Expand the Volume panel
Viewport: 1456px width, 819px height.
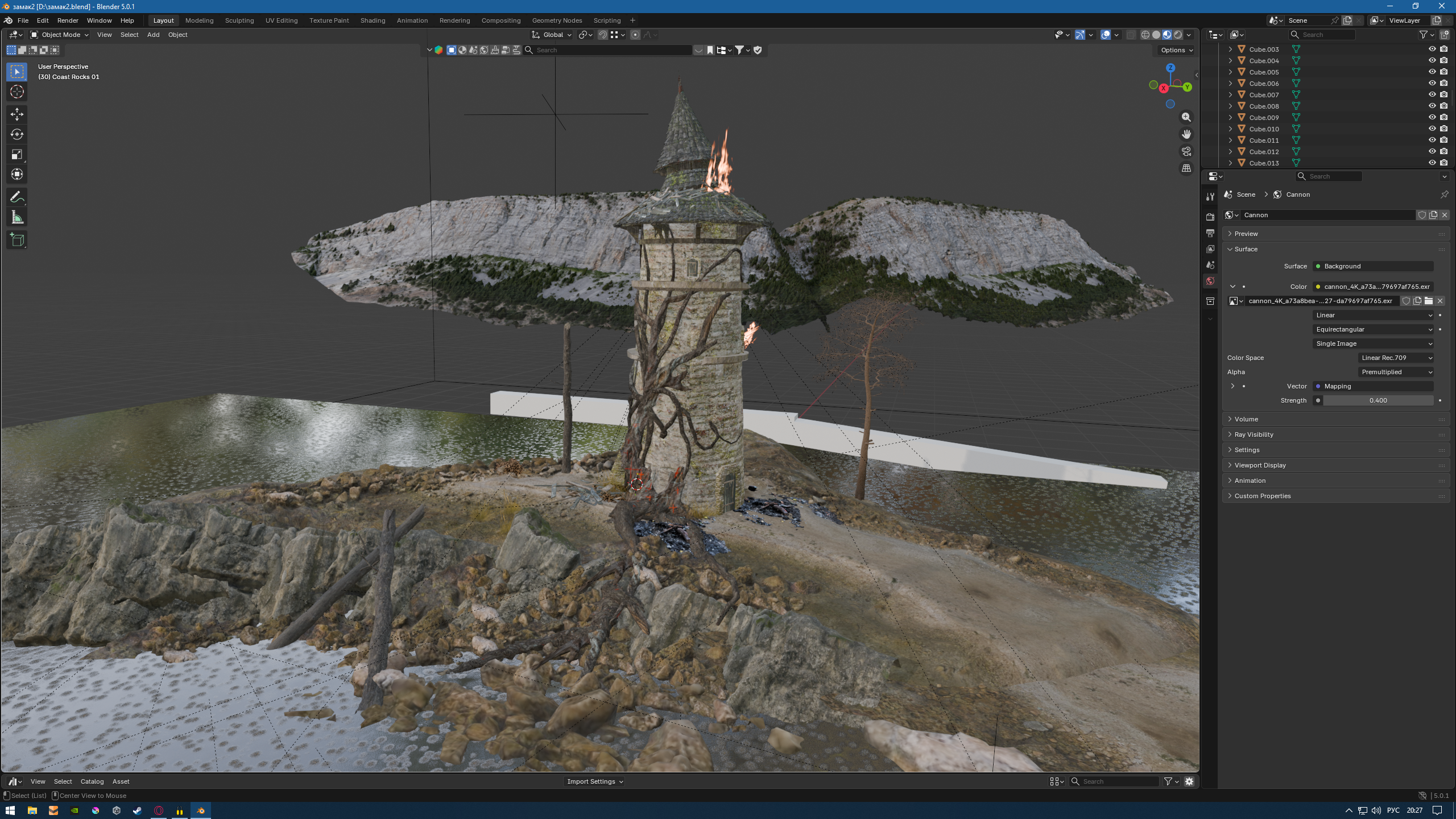pyautogui.click(x=1335, y=419)
